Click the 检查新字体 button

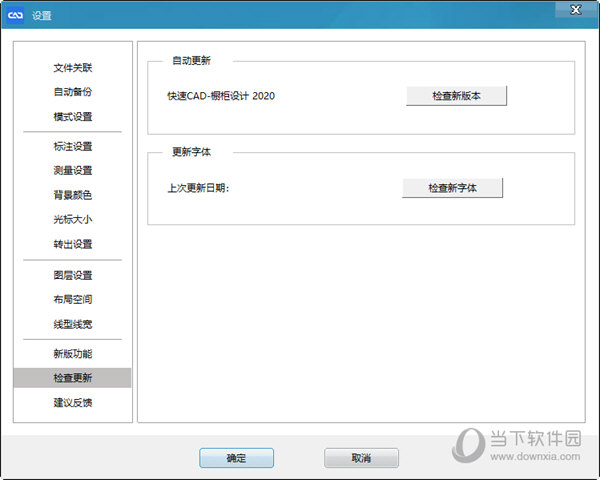click(452, 188)
